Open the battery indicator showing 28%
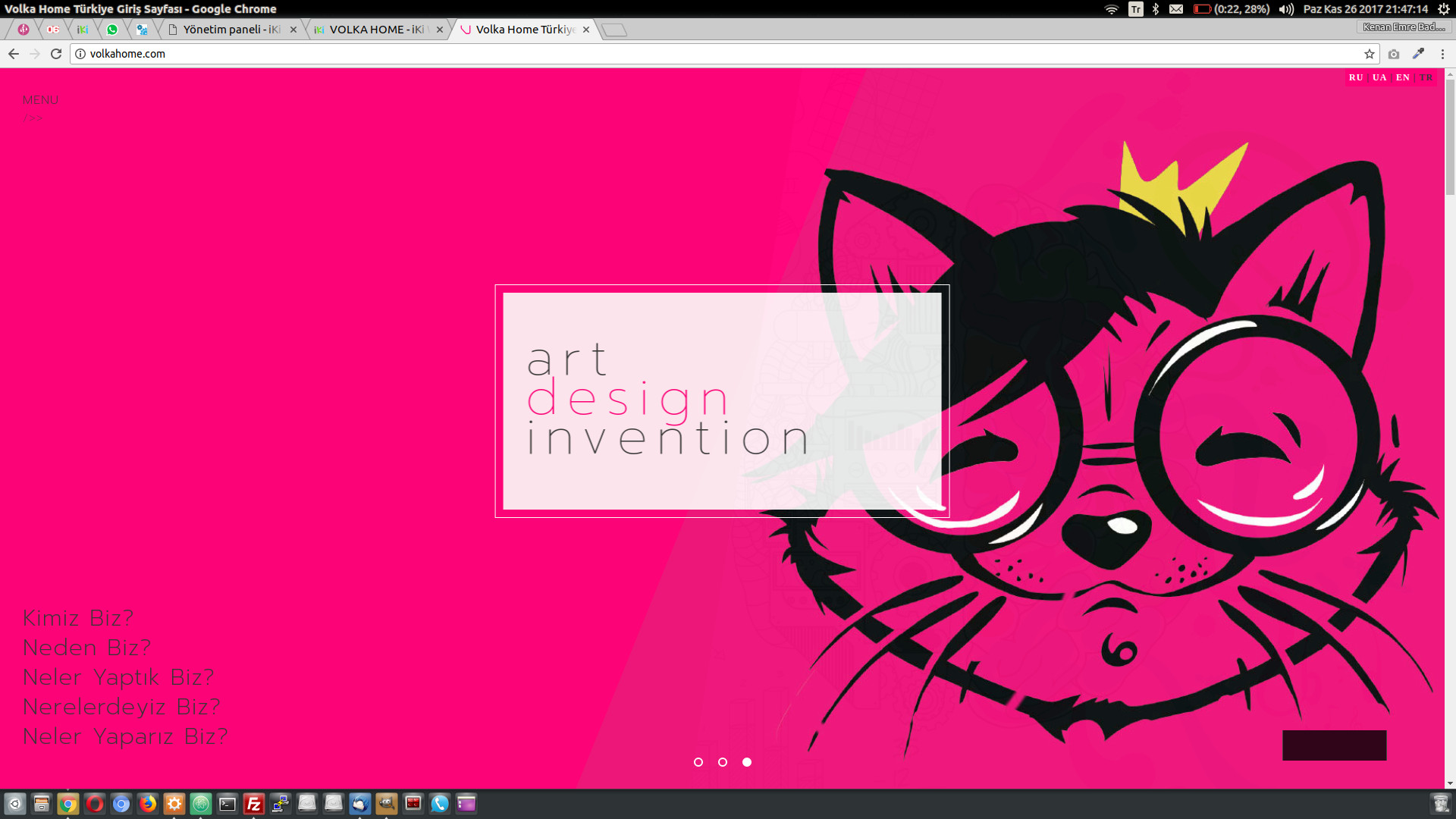Viewport: 1456px width, 819px height. click(x=1232, y=9)
